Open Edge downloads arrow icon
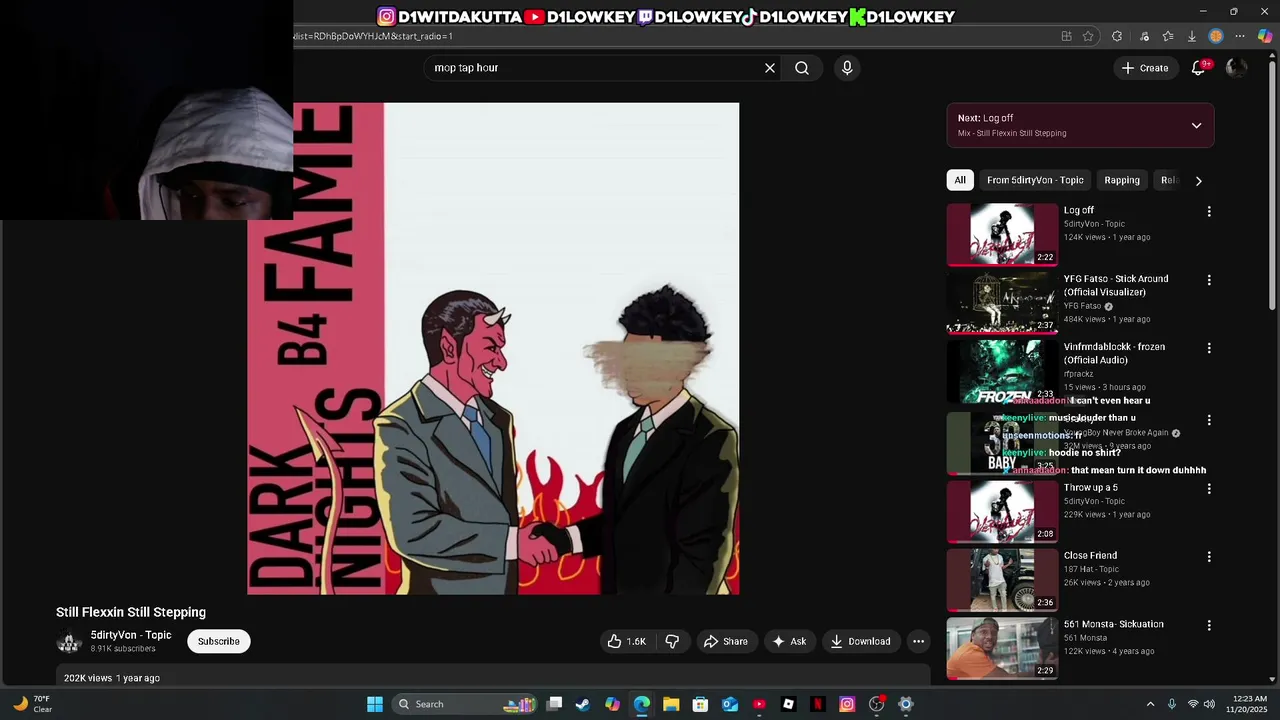The width and height of the screenshot is (1280, 720). point(1191,36)
